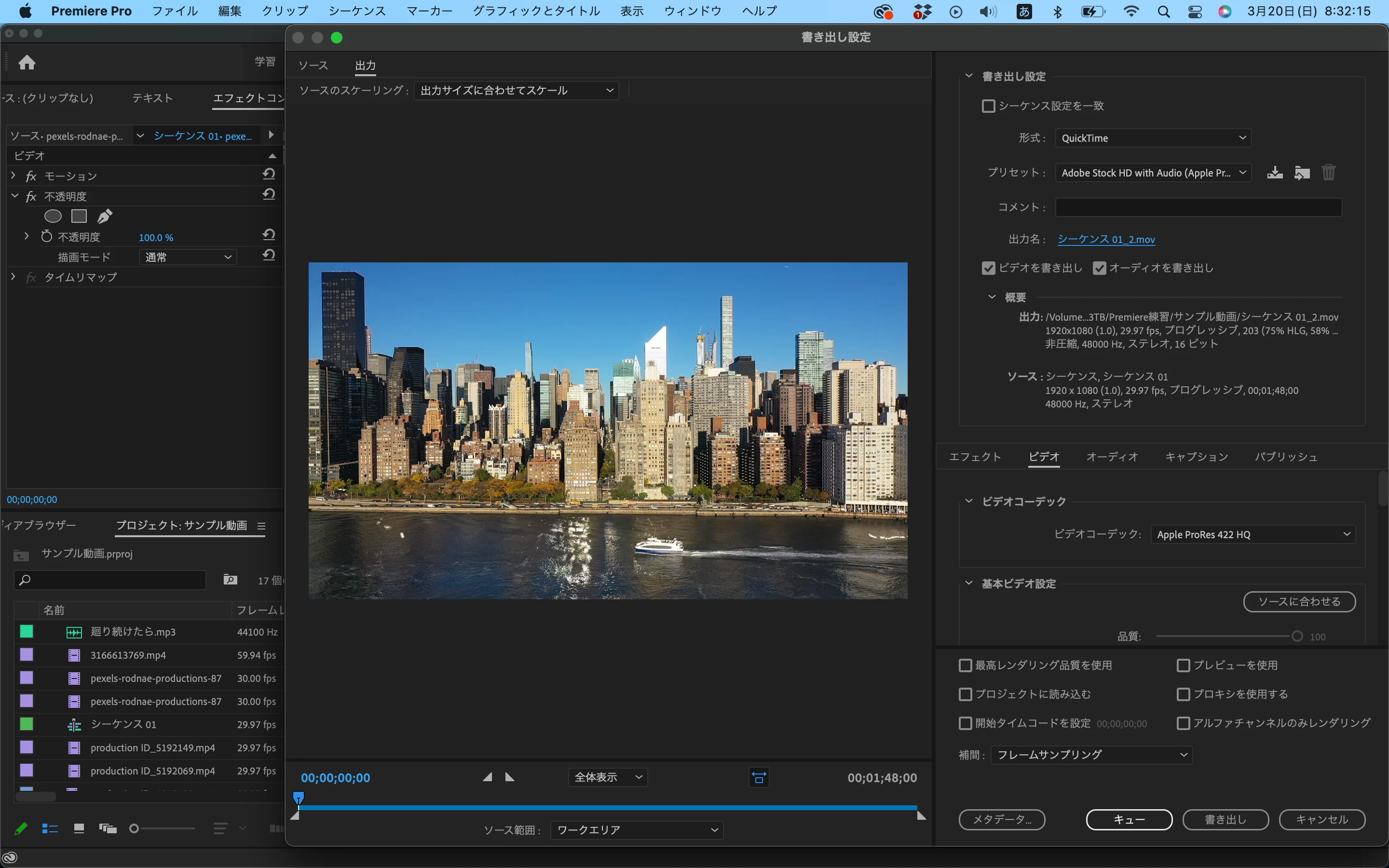Open the 形式 QuickTime dropdown
This screenshot has height=868, width=1389.
pos(1153,138)
